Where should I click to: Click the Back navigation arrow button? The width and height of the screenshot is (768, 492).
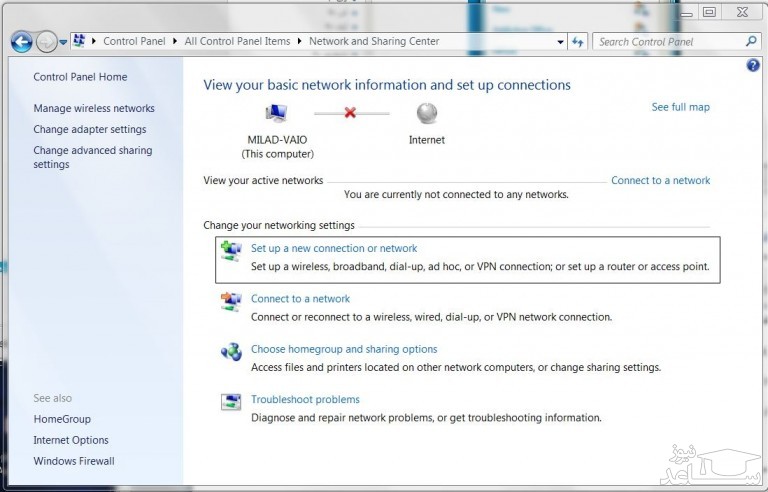click(x=21, y=42)
